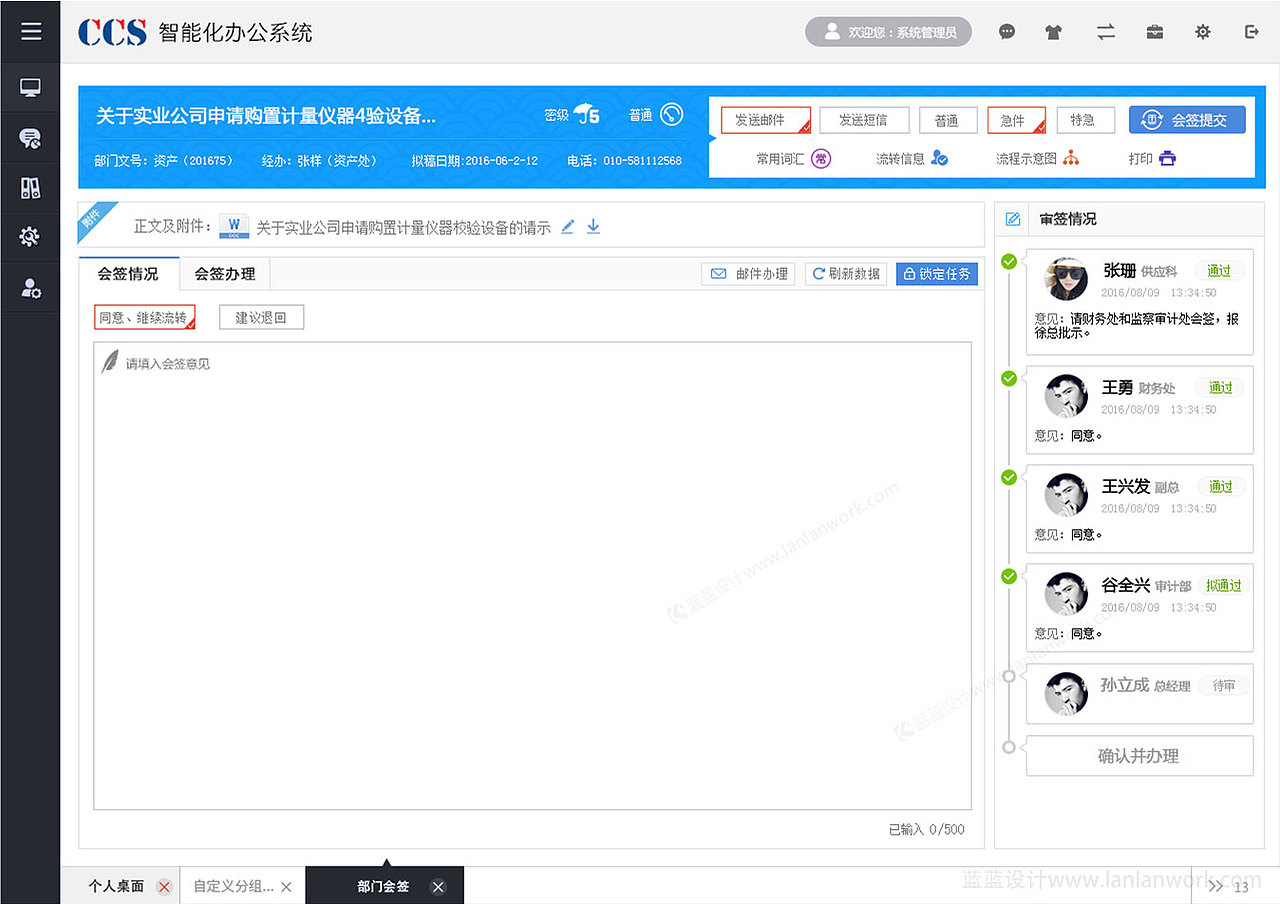Open 邮件办理 mail handling
The width and height of the screenshot is (1280, 904).
pyautogui.click(x=747, y=273)
